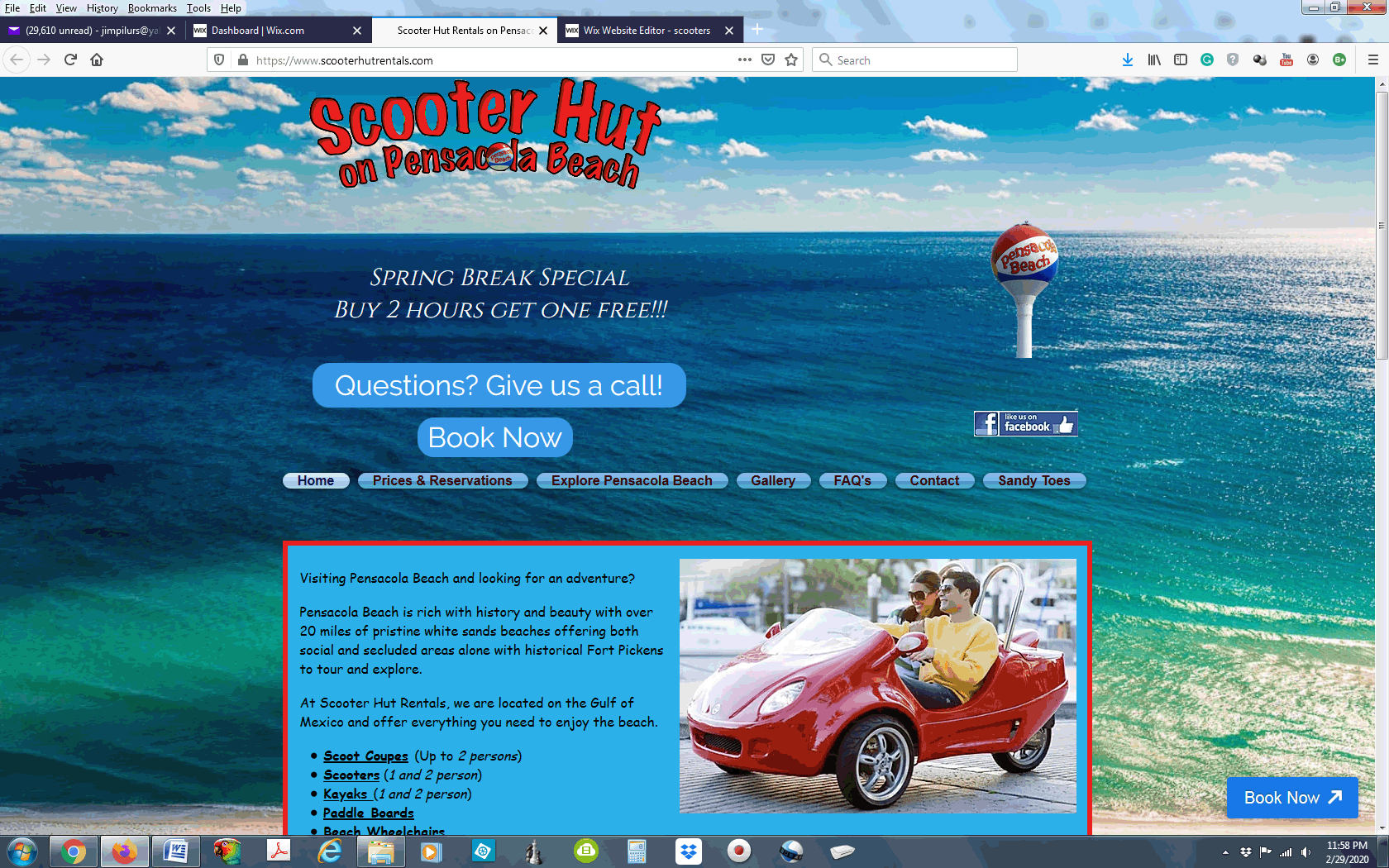Click the Like us on Facebook badge
The image size is (1389, 868).
[1025, 423]
